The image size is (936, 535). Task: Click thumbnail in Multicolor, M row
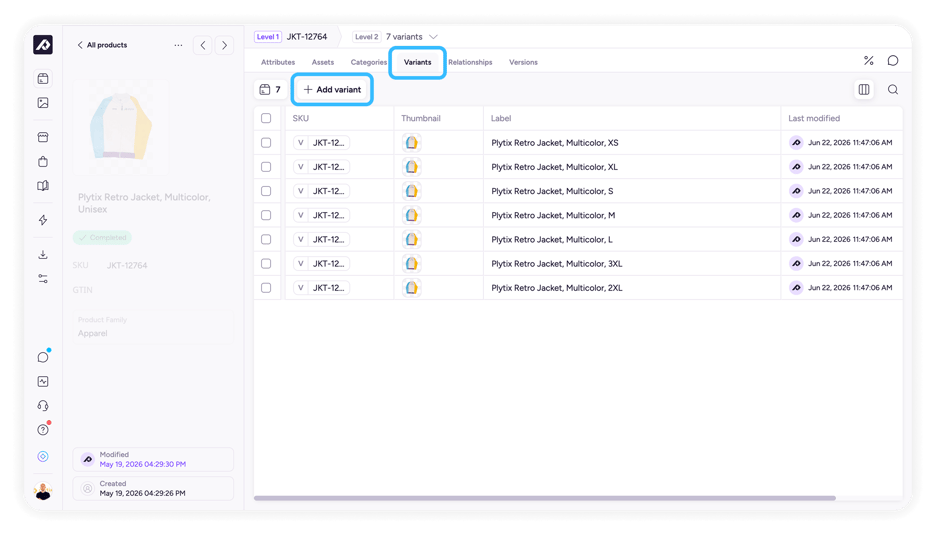(412, 215)
